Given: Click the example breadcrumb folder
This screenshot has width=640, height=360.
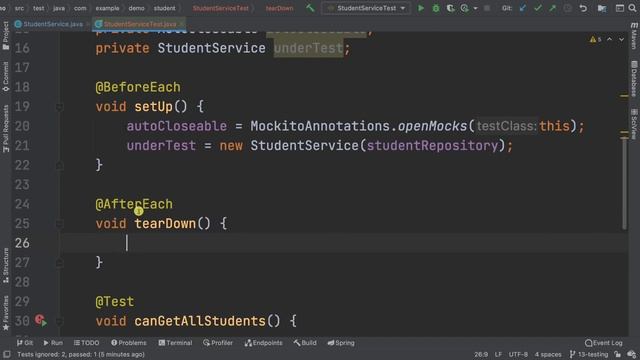Looking at the screenshot, I should (107, 8).
